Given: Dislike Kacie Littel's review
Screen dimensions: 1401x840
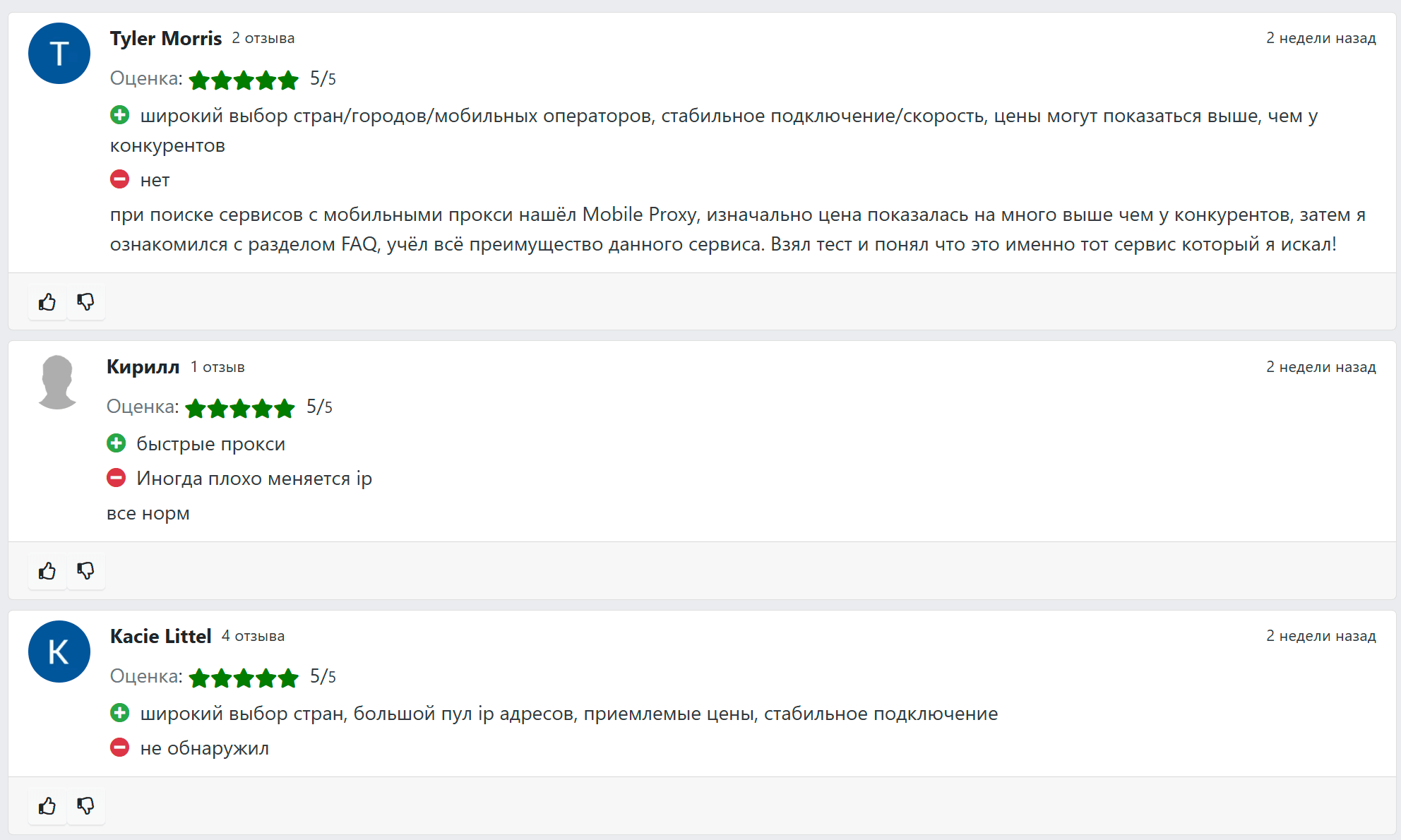Looking at the screenshot, I should 85,806.
